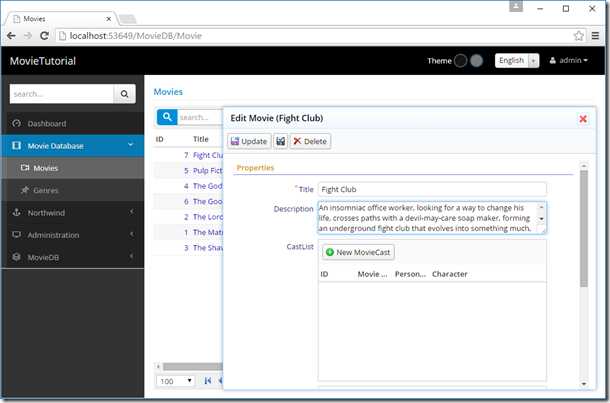
Task: Bookmark page with star icon
Action: pos(578,36)
